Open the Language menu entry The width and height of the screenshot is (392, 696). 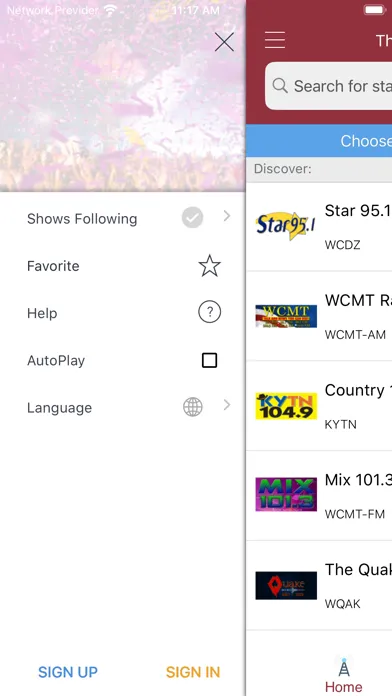(x=123, y=407)
